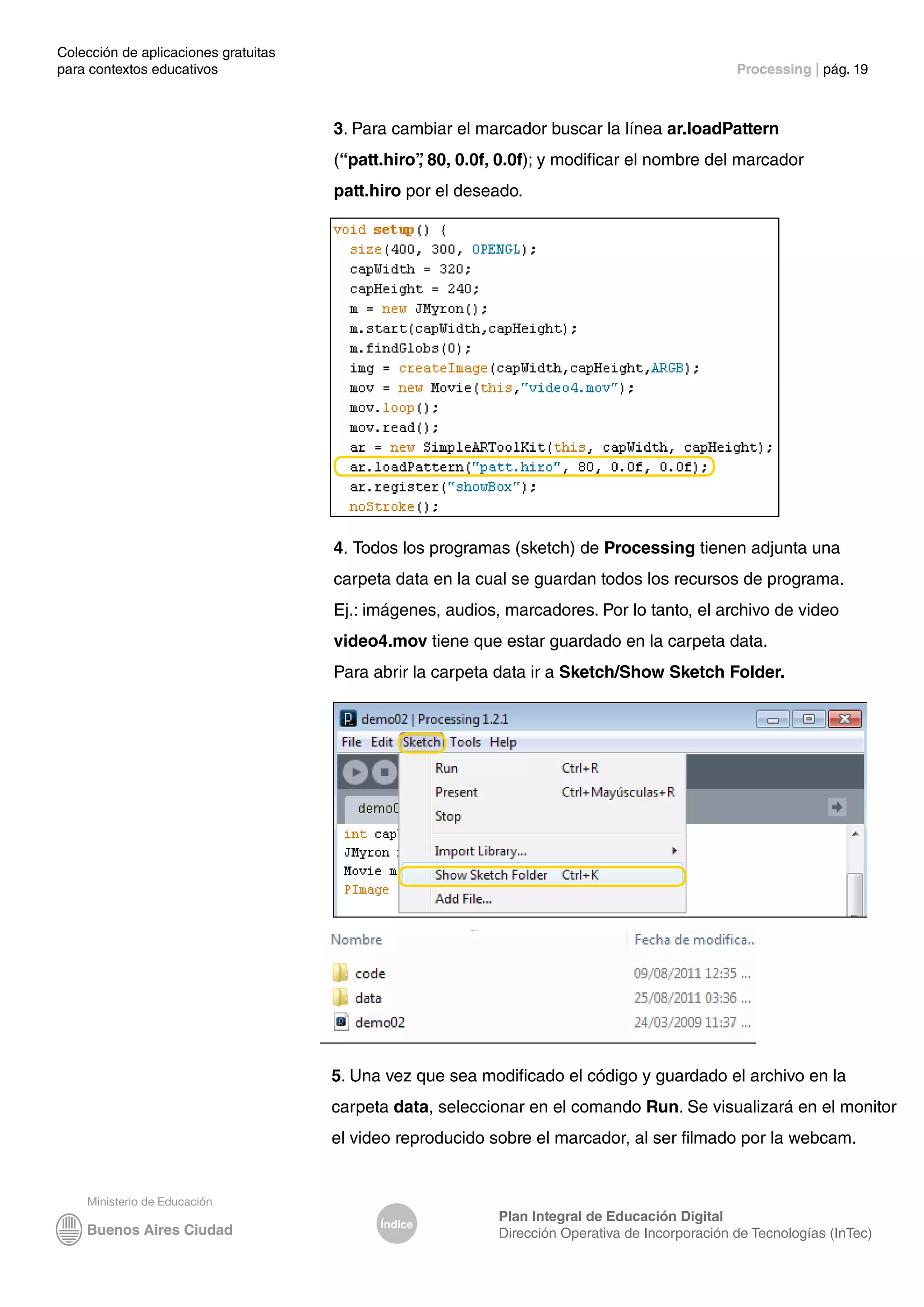This screenshot has height=1307, width=924.
Task: Minimize the Processing window
Action: point(773,719)
